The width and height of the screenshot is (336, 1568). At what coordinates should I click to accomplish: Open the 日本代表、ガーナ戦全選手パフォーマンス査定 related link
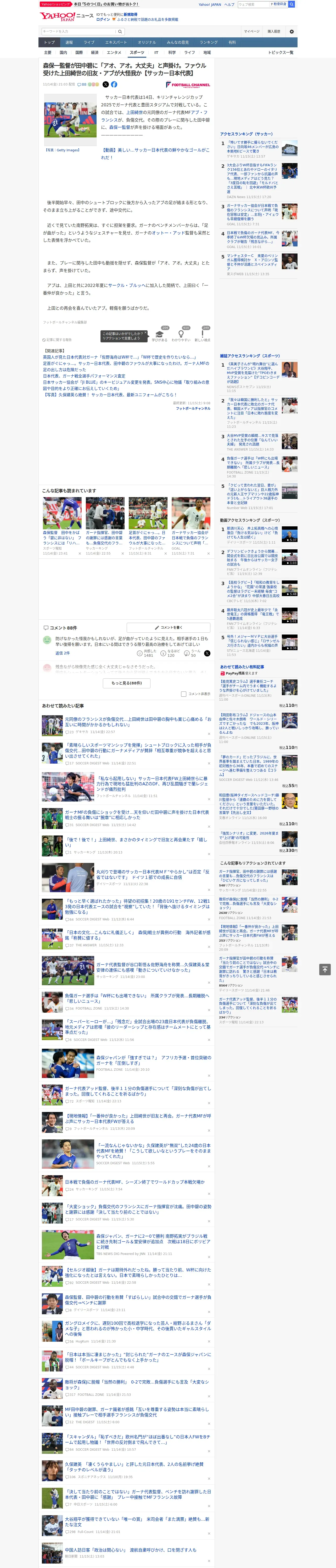pos(84,376)
